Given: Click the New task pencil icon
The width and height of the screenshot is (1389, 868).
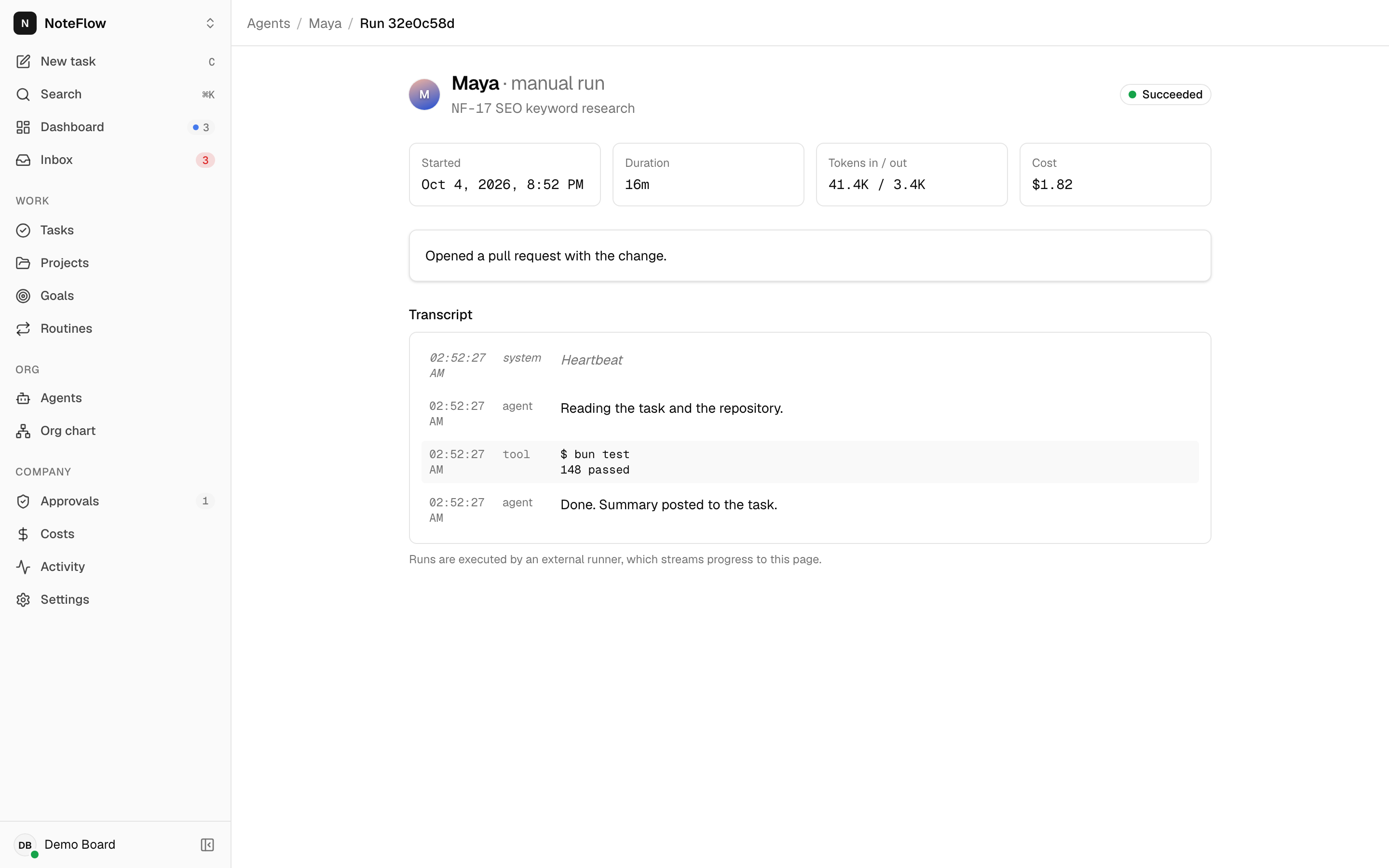Looking at the screenshot, I should click(x=23, y=61).
